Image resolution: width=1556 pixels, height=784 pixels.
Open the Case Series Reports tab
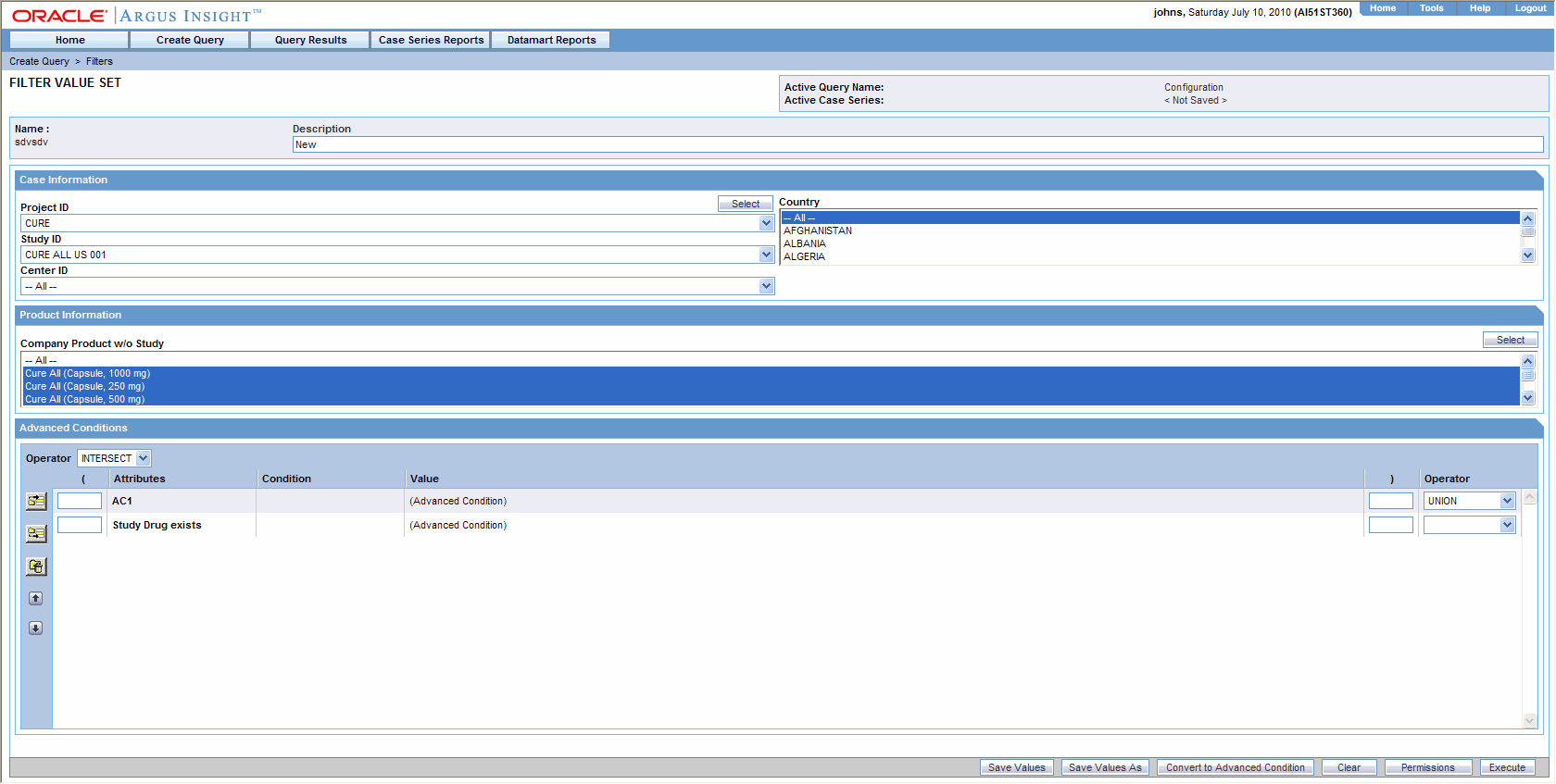[431, 40]
